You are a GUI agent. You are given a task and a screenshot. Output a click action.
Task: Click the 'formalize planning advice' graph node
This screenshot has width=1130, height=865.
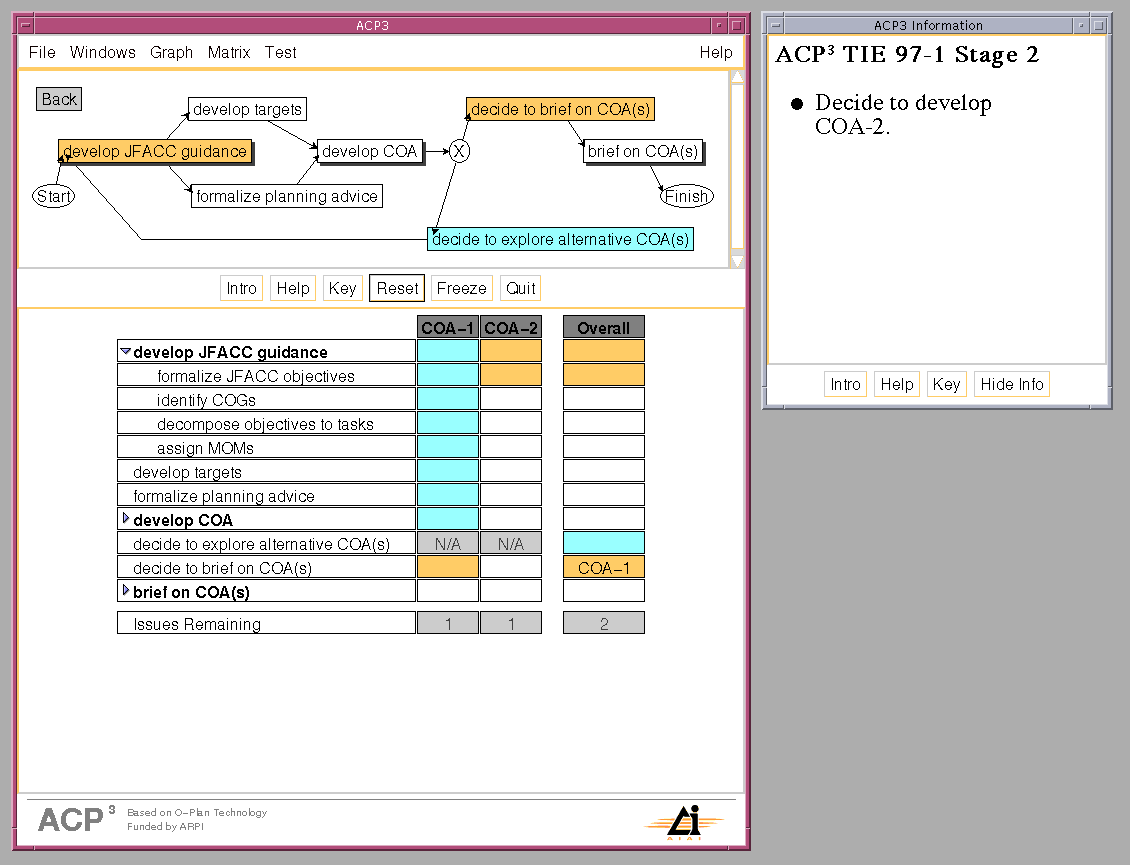coord(286,197)
